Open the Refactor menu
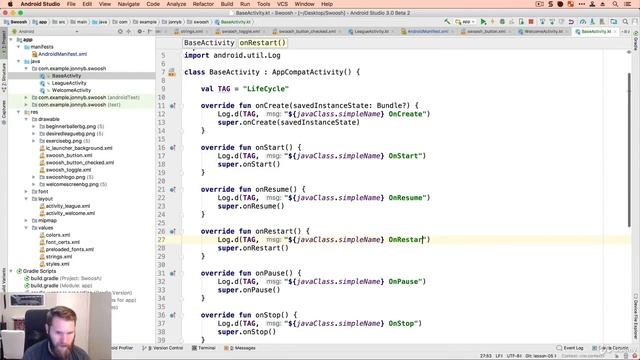 203,4
